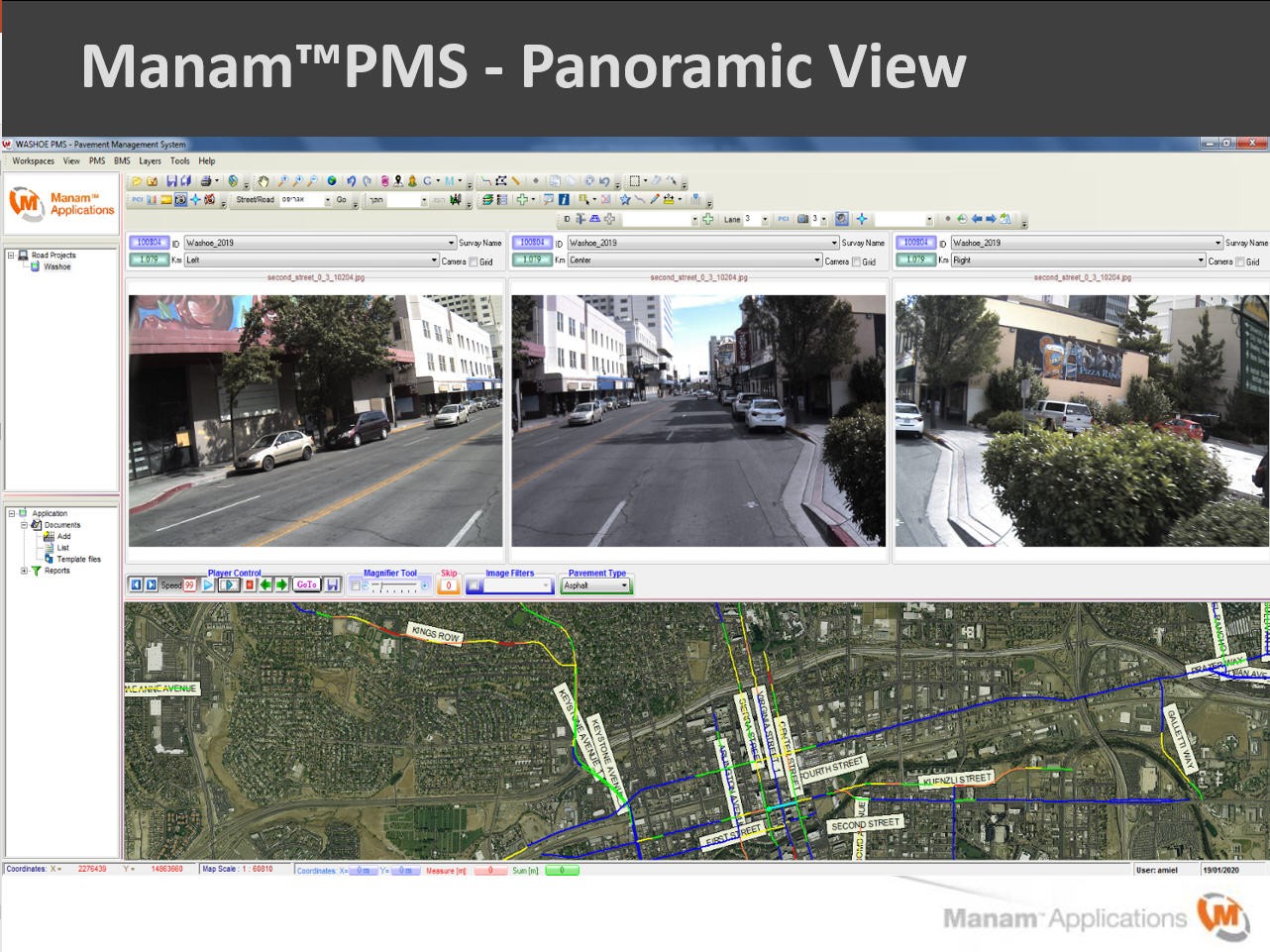Click the blue left arrow in third toolbar
Viewport: 1270px width, 952px height.
point(977,219)
